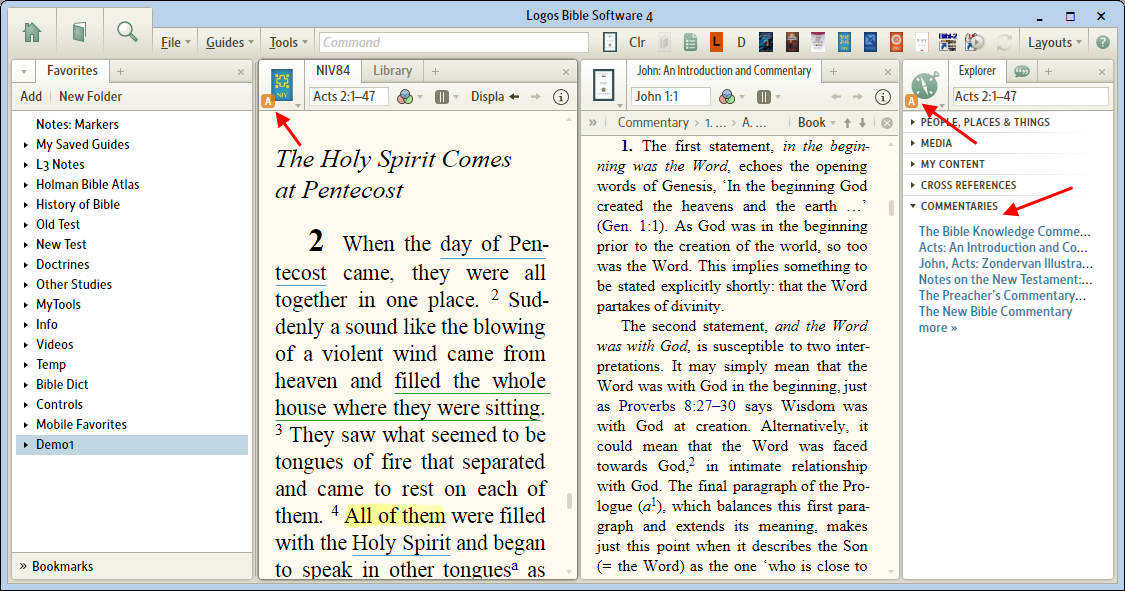The width and height of the screenshot is (1125, 591).
Task: Click the NIV84 resource book cover icon
Action: point(282,85)
